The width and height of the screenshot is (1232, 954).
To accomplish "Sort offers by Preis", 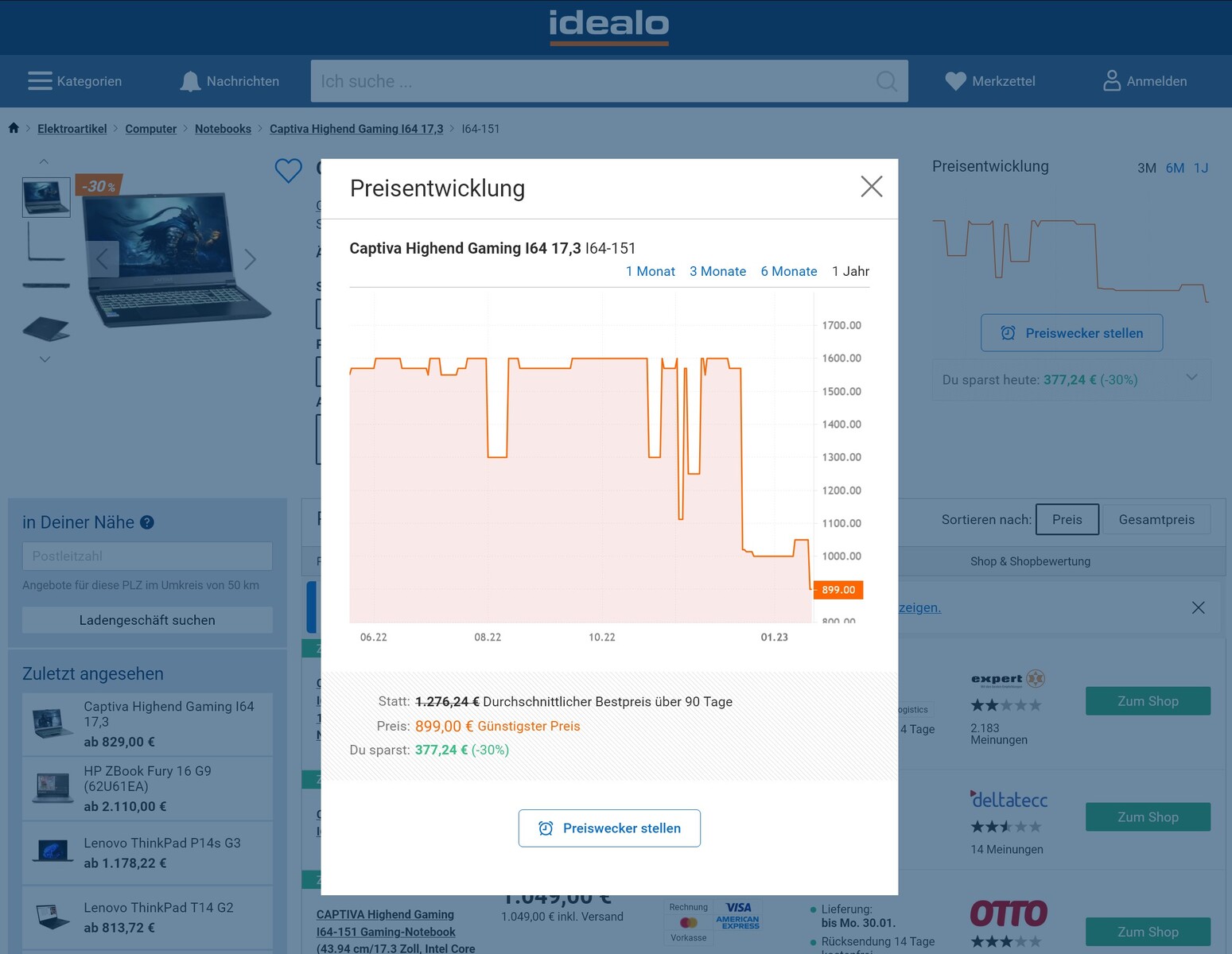I will (x=1067, y=519).
